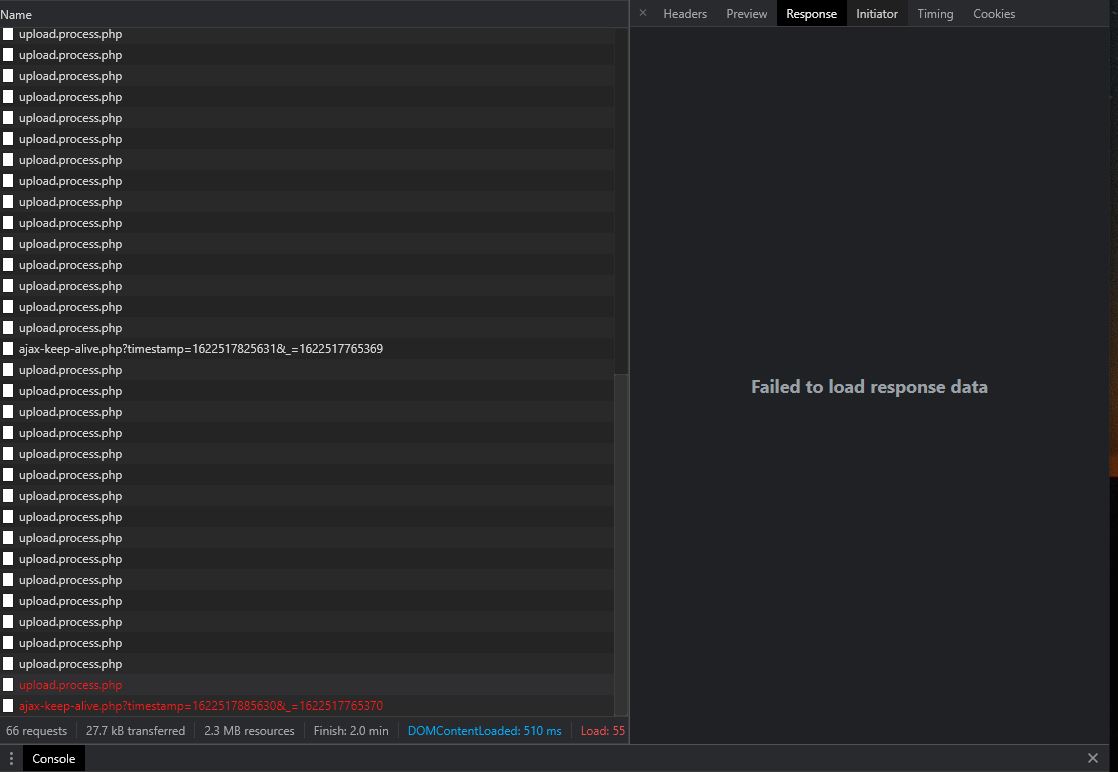The image size is (1118, 772).
Task: Switch to the Console drawer tab
Action: [52, 758]
